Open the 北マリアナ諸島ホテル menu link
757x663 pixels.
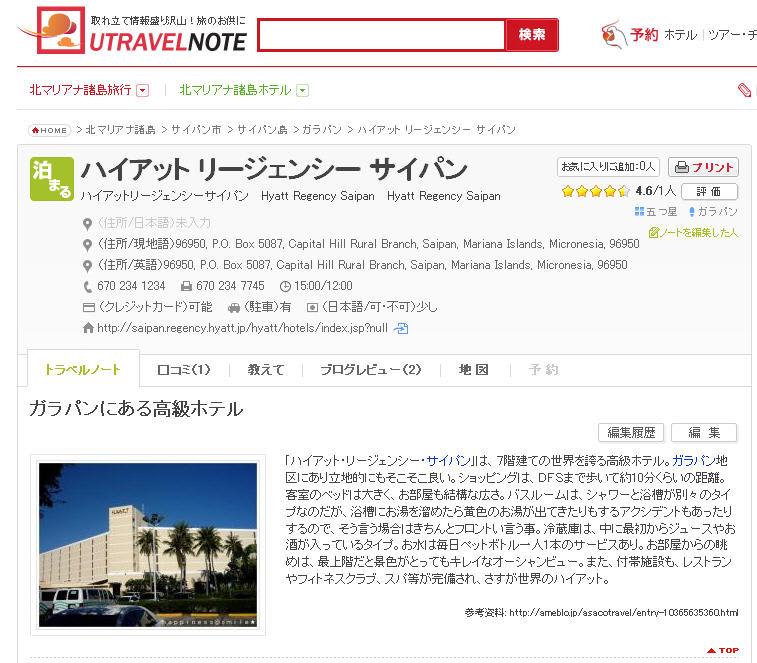point(235,90)
